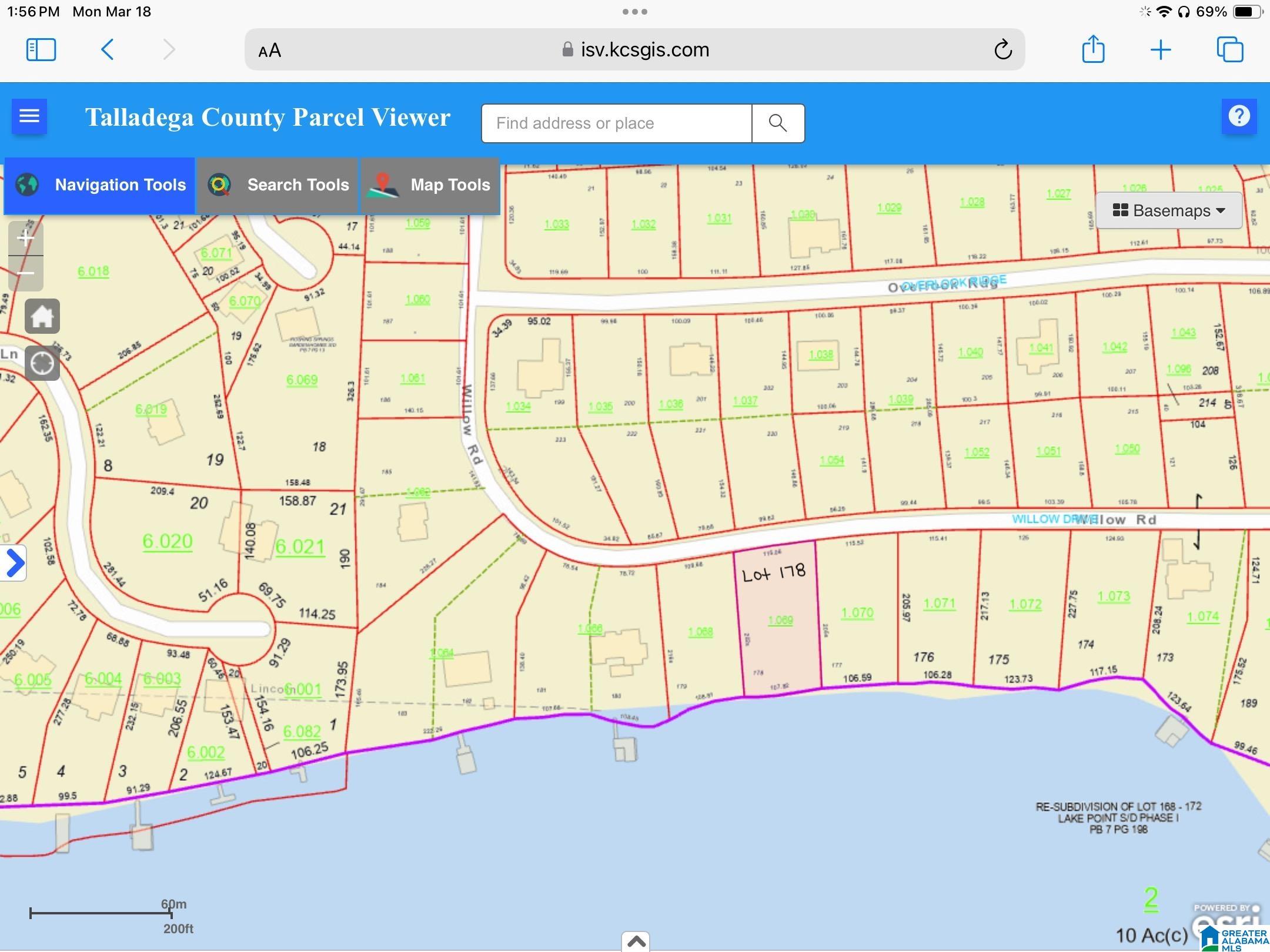Toggle the Safari sidebar panel

(41, 49)
